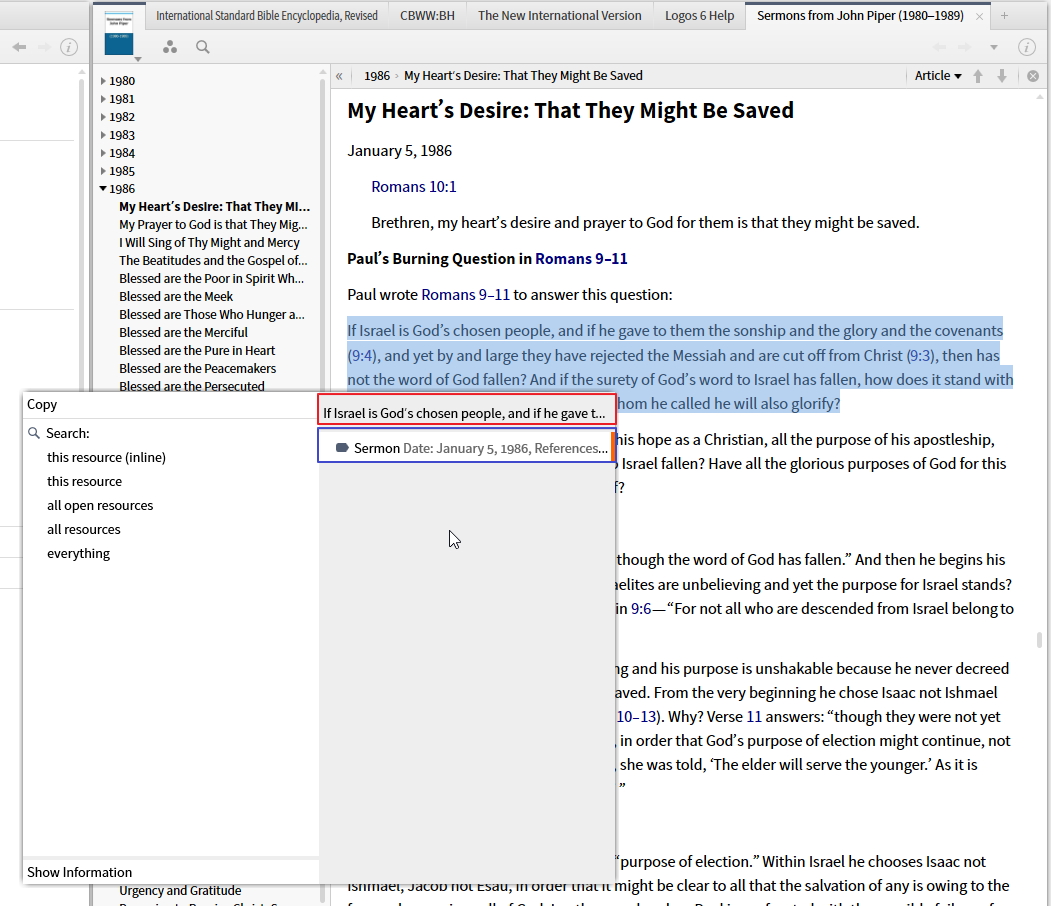The width and height of the screenshot is (1051, 906).
Task: Open 'Blessed are the Poor in Spirit' sermon
Action: (x=211, y=279)
